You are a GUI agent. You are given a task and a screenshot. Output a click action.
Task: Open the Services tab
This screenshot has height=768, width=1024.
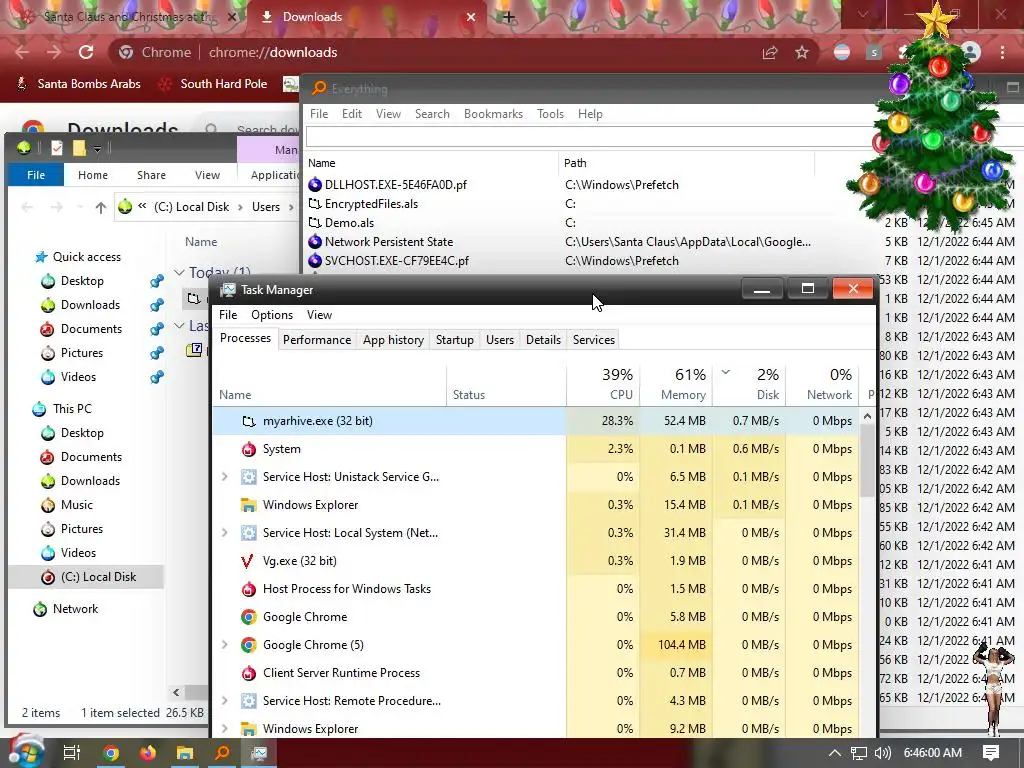pyautogui.click(x=594, y=340)
